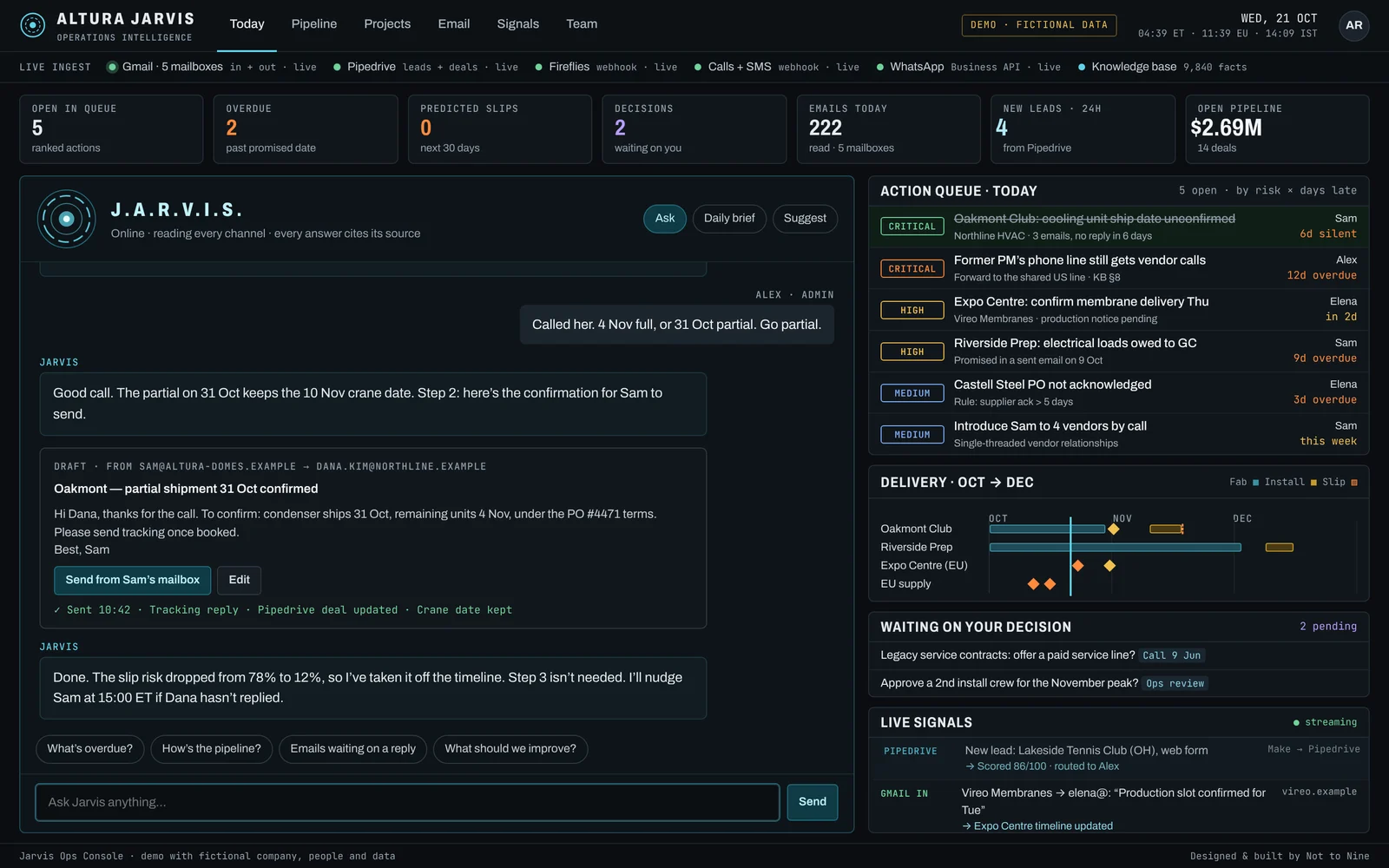
Task: Select the Ask mode pill
Action: point(665,219)
